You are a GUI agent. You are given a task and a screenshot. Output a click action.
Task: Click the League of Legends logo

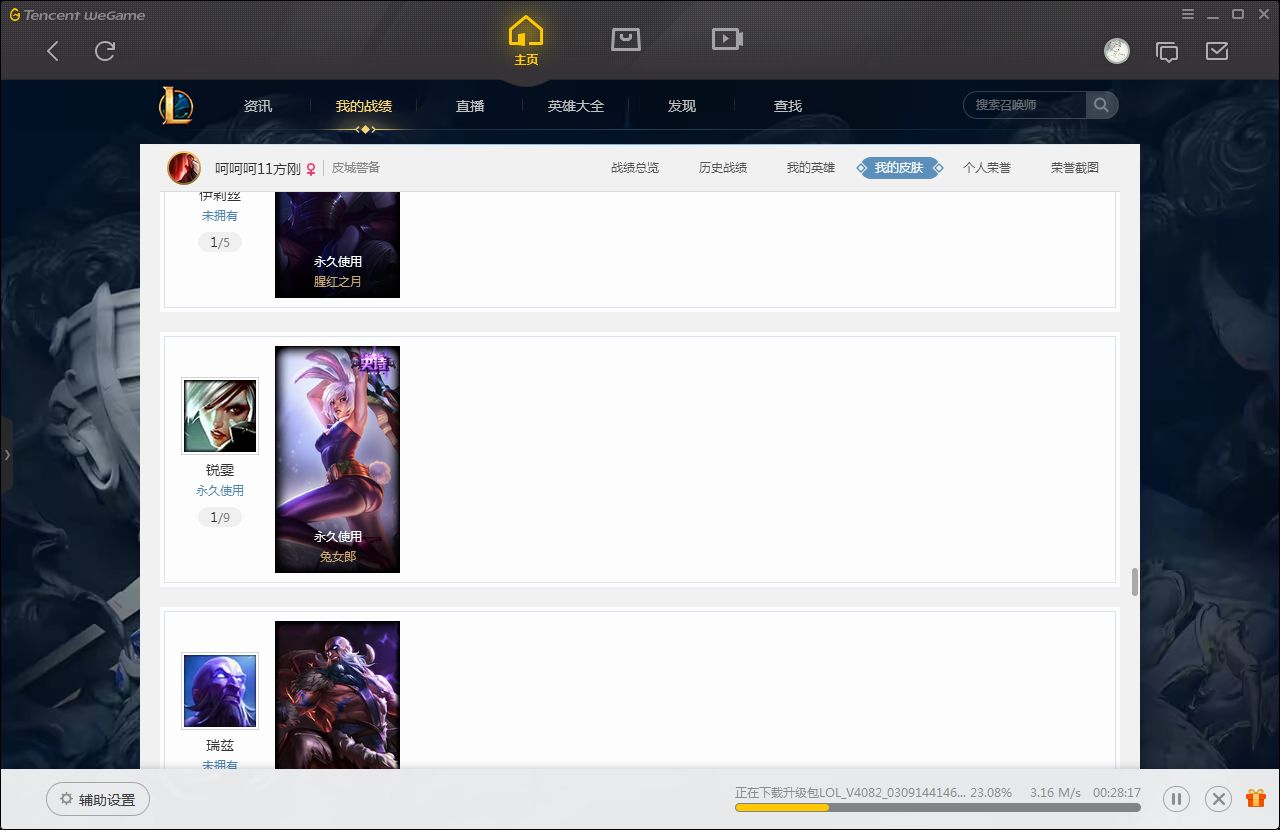[x=176, y=105]
